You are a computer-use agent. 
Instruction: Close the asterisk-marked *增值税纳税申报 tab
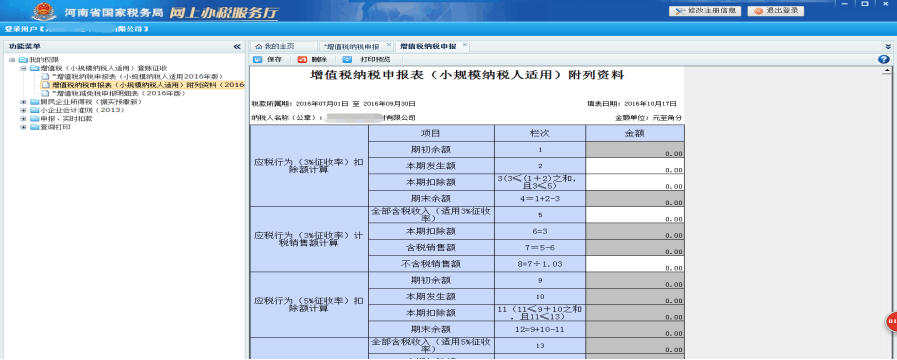coord(388,45)
